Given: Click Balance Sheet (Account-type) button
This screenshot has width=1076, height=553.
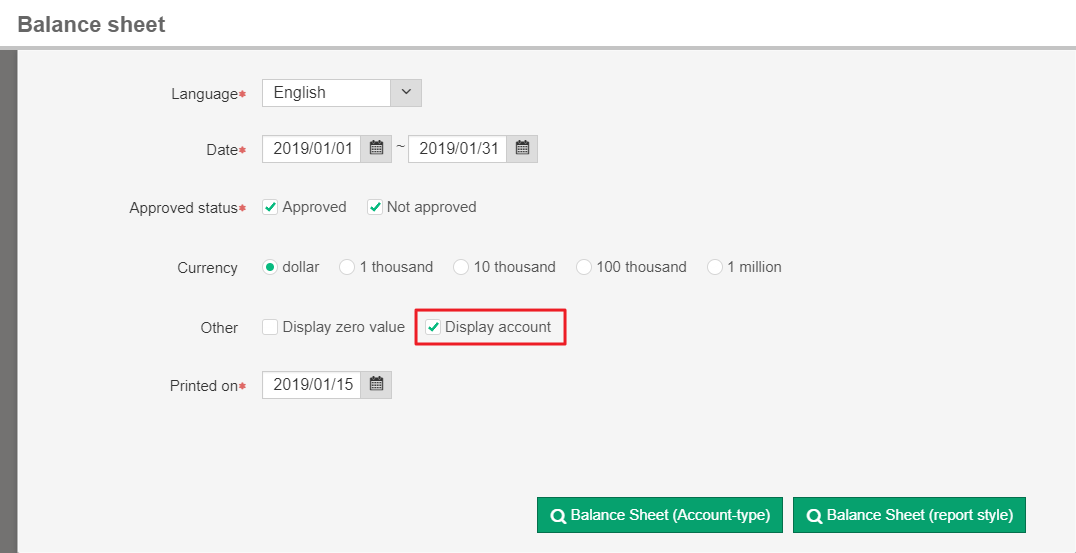Looking at the screenshot, I should coord(660,516).
